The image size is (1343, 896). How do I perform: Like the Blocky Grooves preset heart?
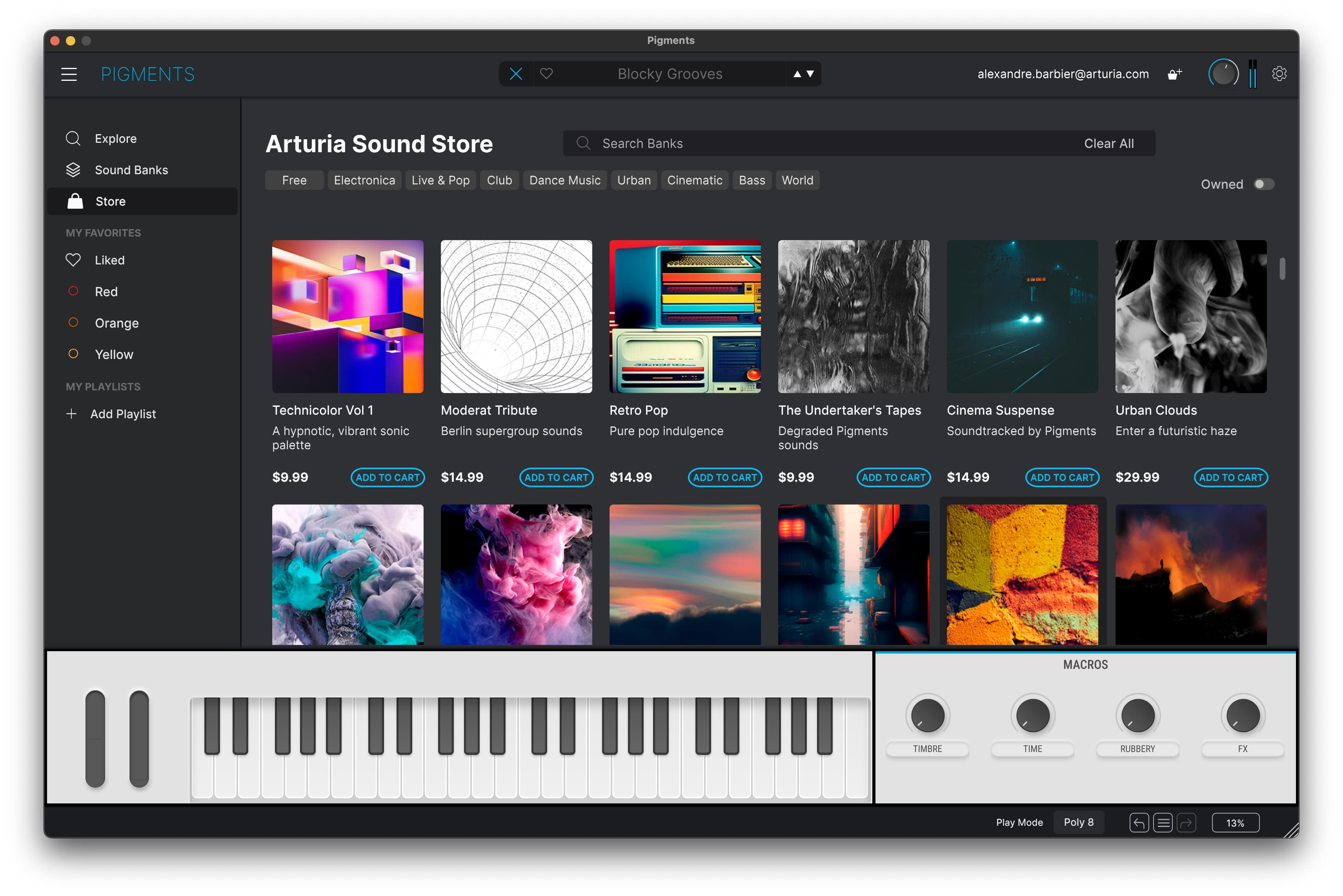click(546, 74)
